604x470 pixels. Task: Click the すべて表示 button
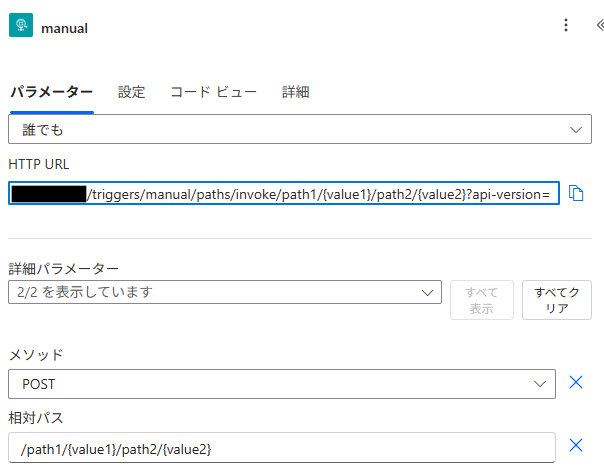tap(482, 300)
